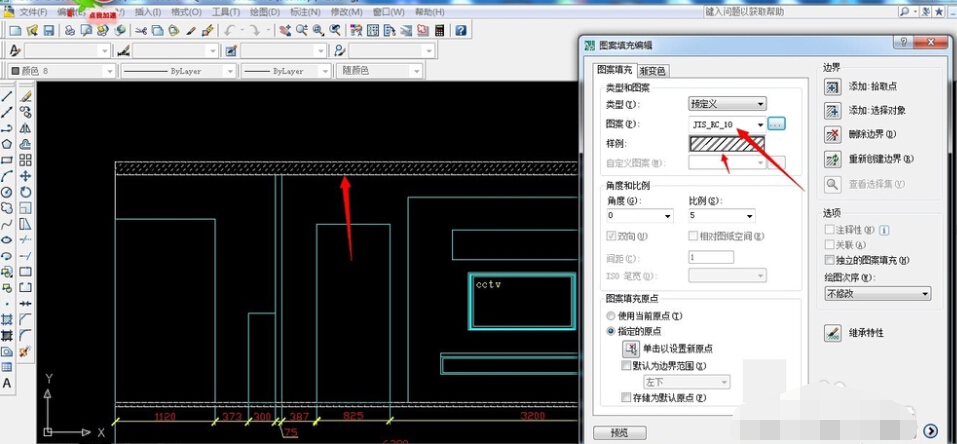
Task: Toggle 'Default to boundary extents' checkbox (默认为边界范围)
Action: point(626,366)
